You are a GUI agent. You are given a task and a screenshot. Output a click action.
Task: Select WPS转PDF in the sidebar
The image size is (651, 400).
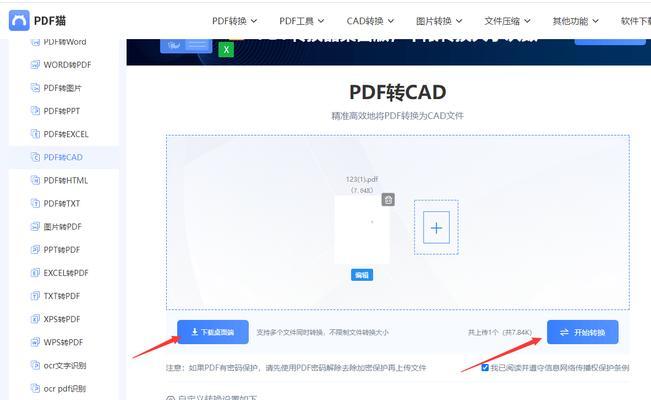tap(64, 342)
